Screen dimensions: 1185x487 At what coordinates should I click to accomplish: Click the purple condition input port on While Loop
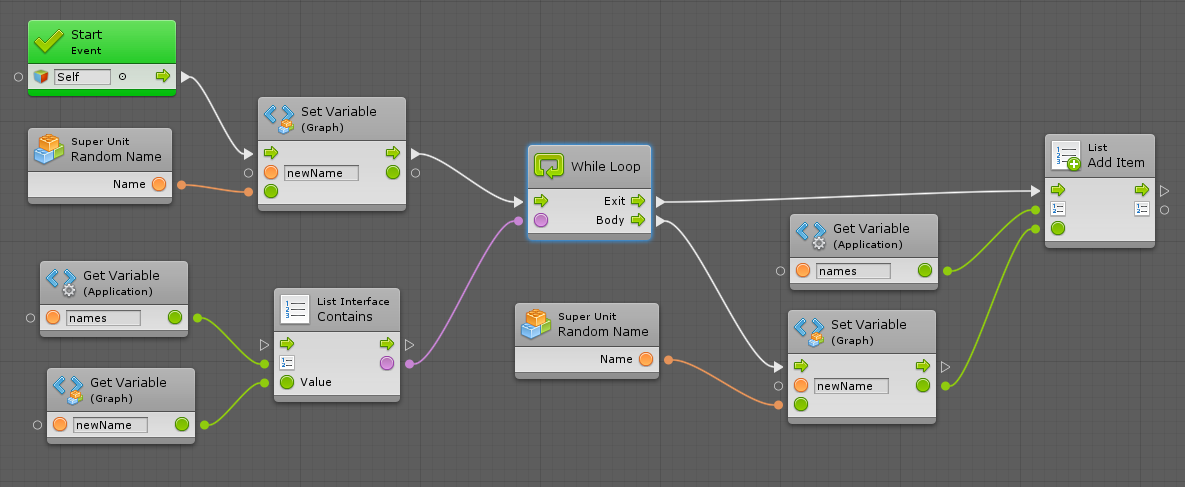click(541, 220)
